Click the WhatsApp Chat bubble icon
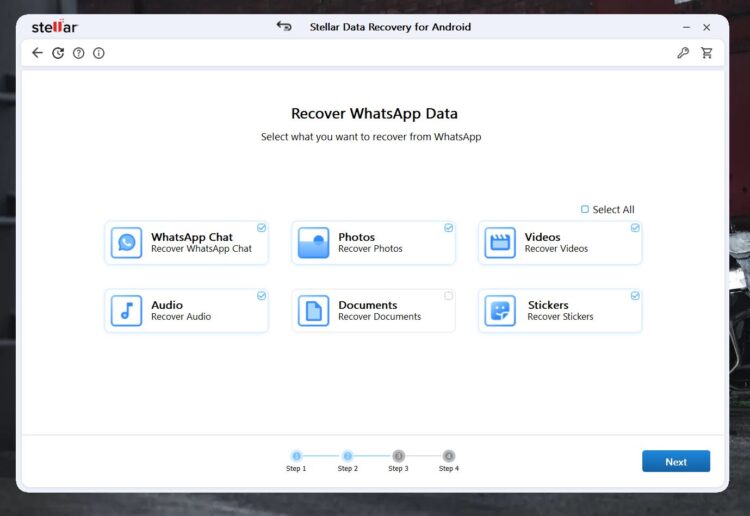The width and height of the screenshot is (750, 516). pyautogui.click(x=126, y=242)
